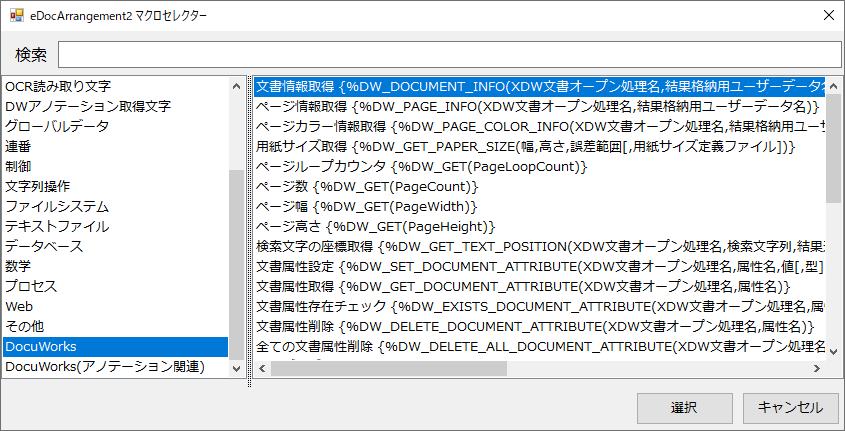Screen dimensions: 845x431
Task: Click the 選択 button
Action: coord(684,408)
